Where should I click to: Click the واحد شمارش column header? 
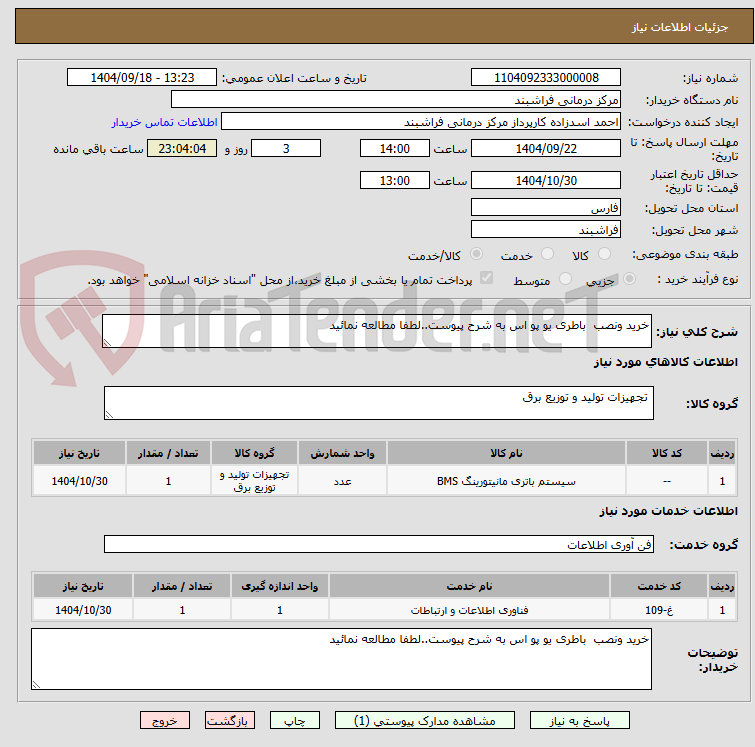pos(342,453)
